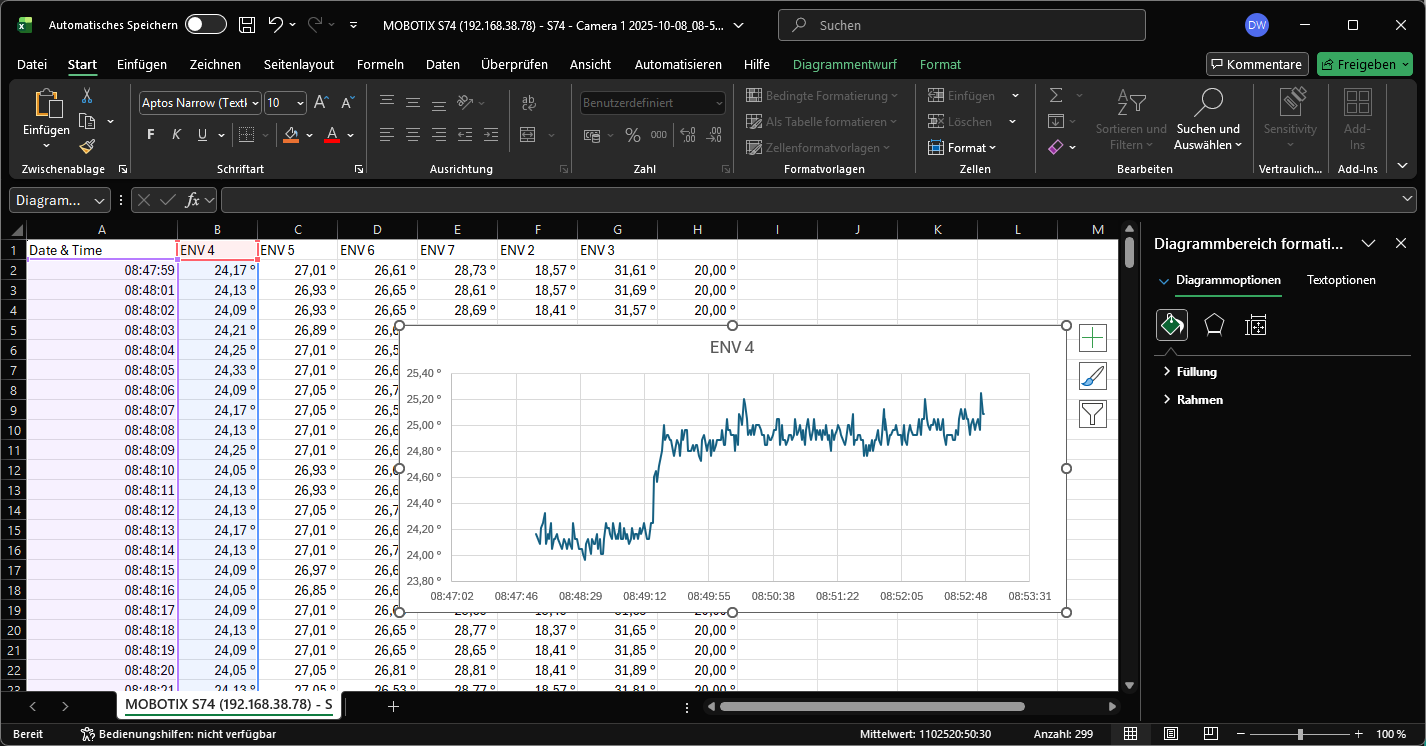Select the Effects pentagon icon

click(1214, 324)
